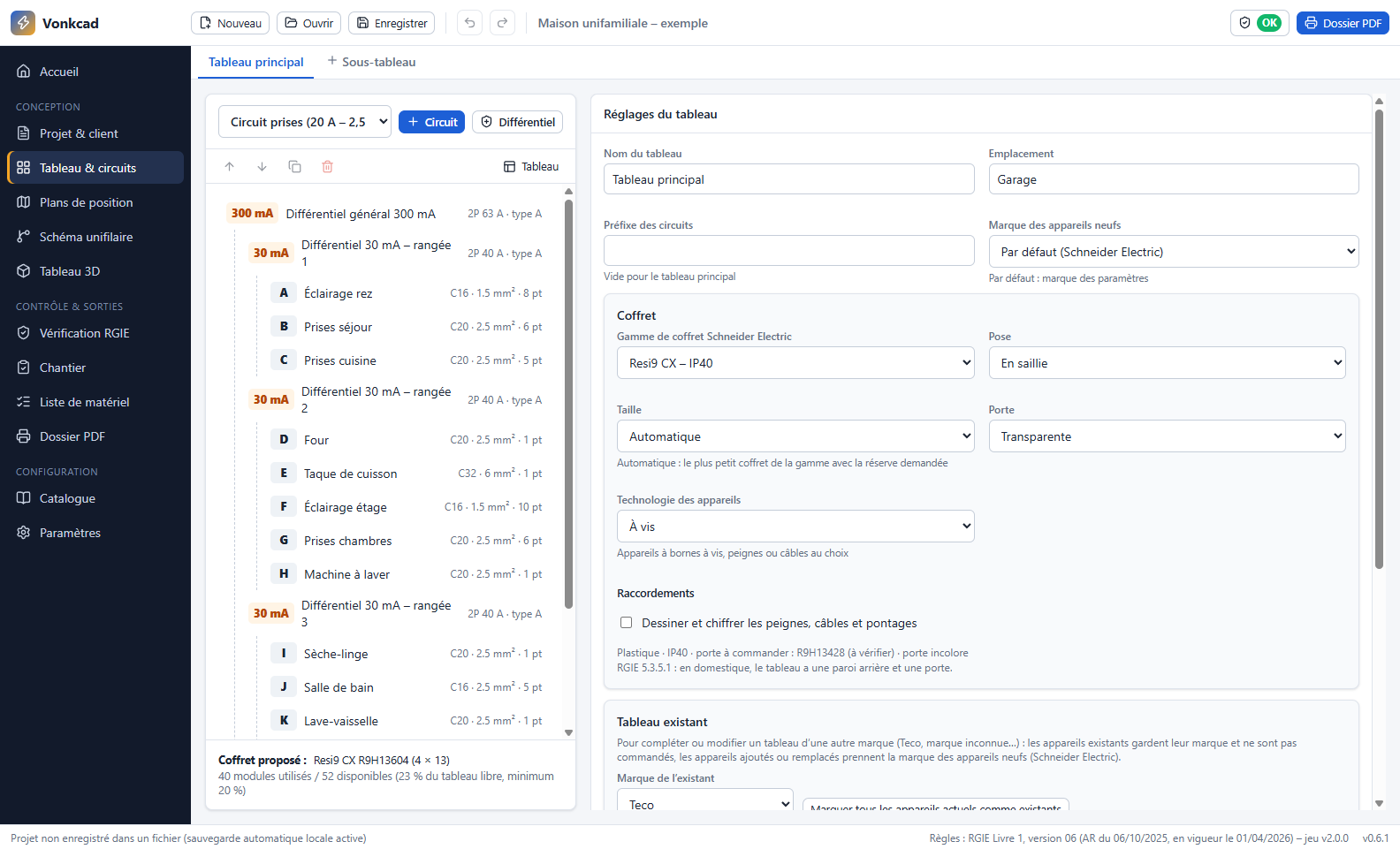This screenshot has width=1400, height=849.
Task: Open Marque de l'existant dropdown
Action: (x=705, y=800)
